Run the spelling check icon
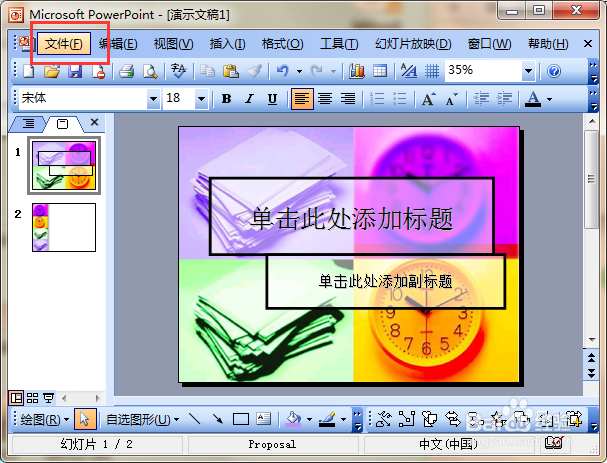 tap(178, 71)
